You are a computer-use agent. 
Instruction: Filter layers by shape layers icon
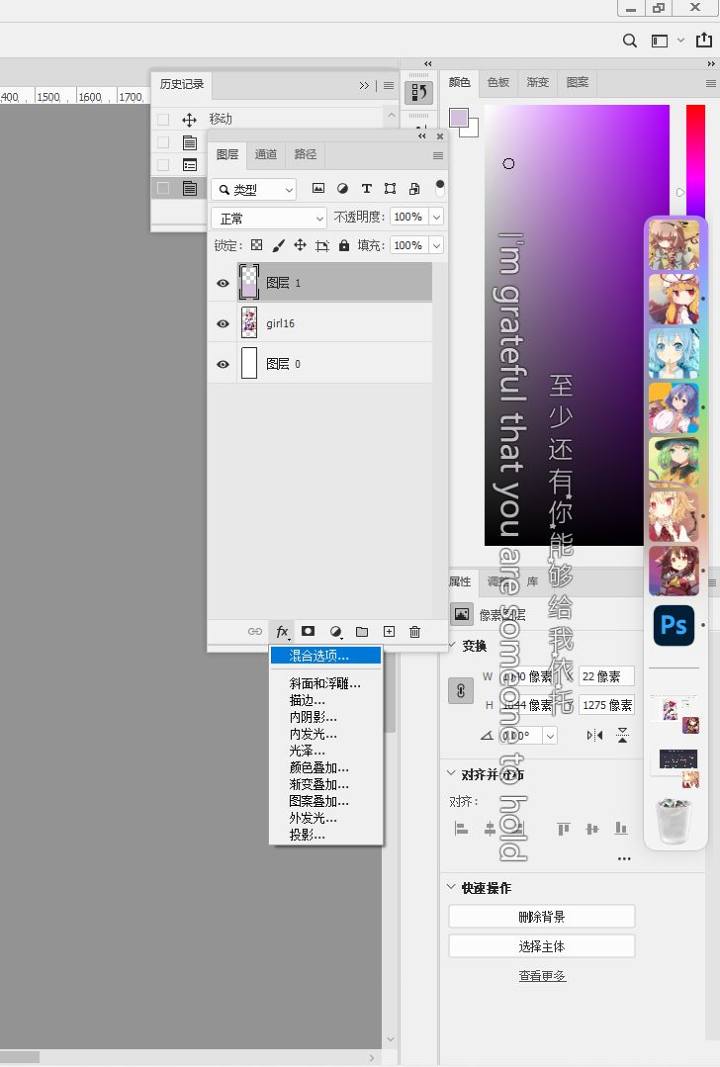click(390, 188)
